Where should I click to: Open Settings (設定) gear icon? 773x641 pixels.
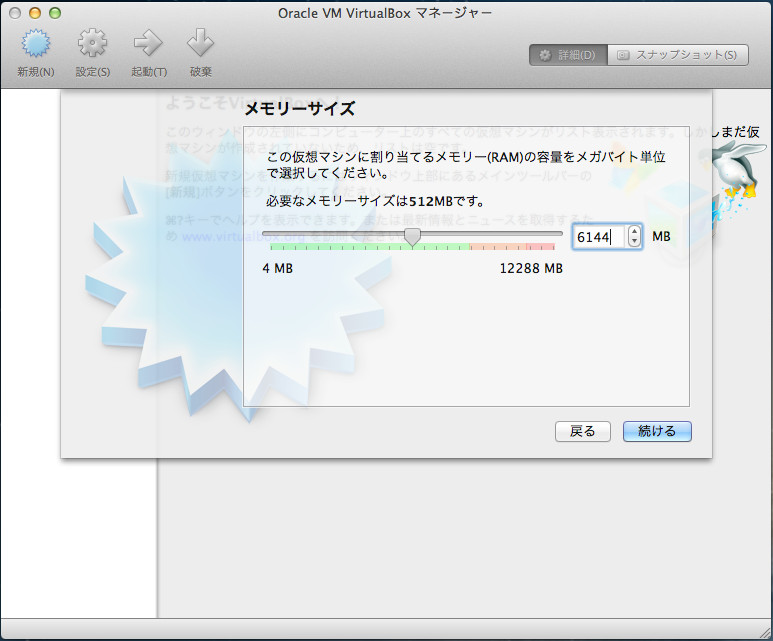92,44
